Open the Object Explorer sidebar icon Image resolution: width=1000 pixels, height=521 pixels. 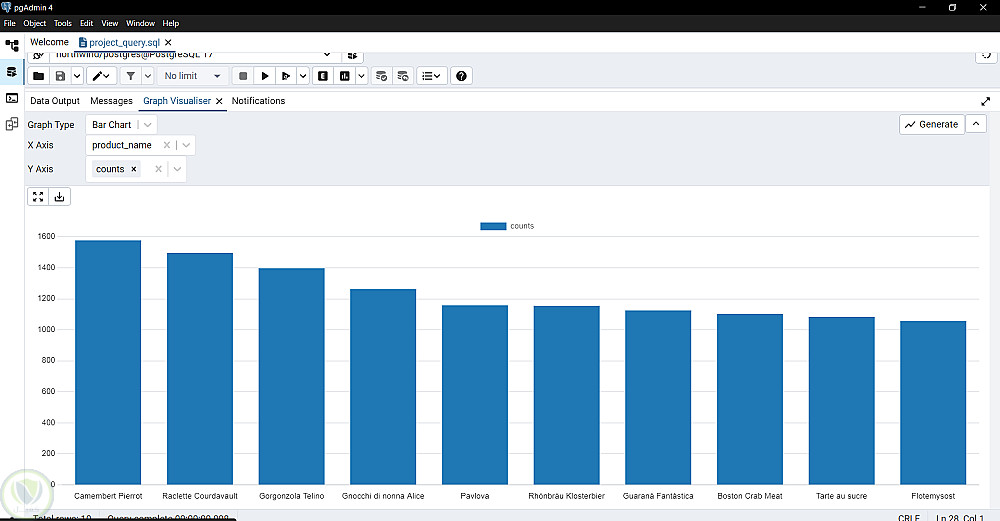[12, 45]
